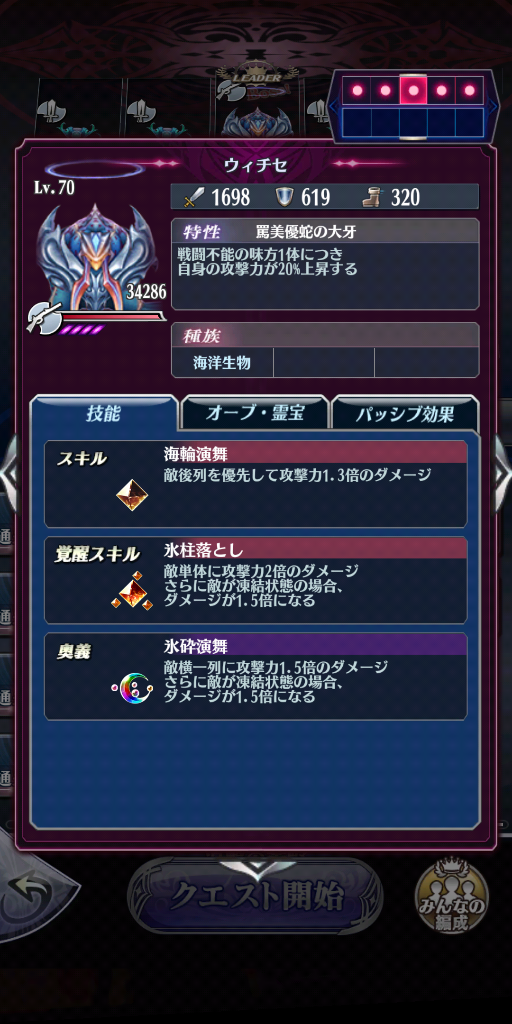Select the 技能 tab
The height and width of the screenshot is (1024, 512).
(104, 413)
